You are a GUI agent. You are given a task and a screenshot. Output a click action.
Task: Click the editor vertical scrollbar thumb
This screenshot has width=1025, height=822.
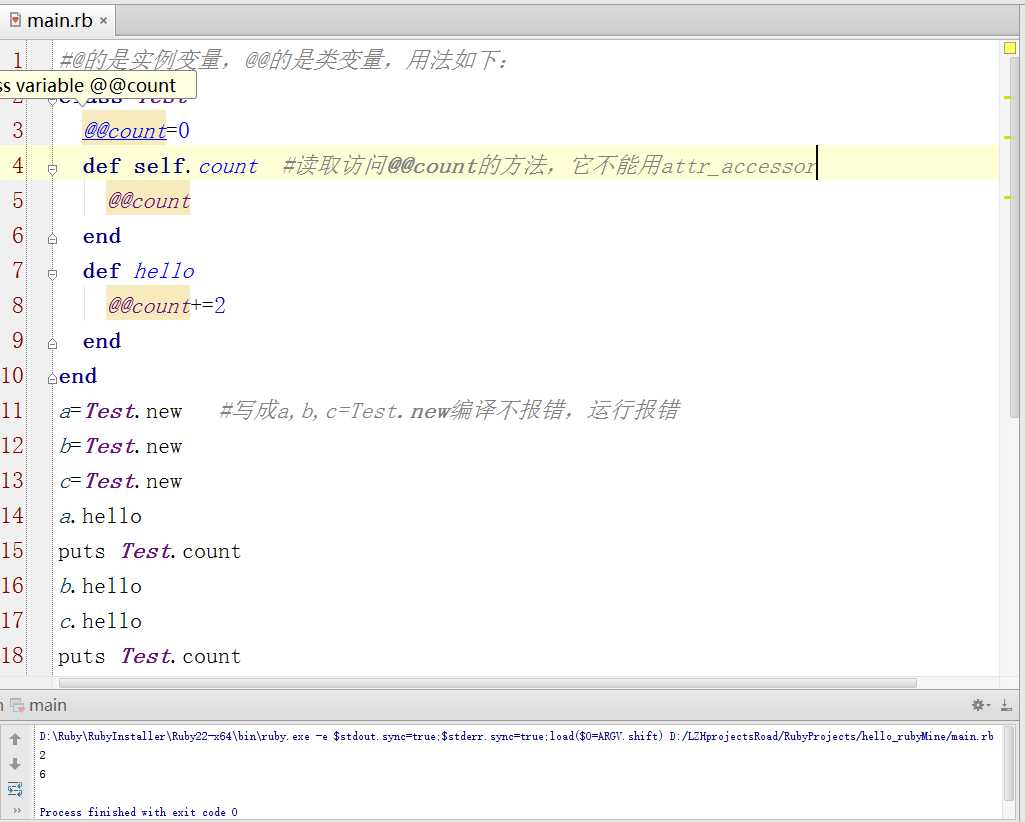point(1014,237)
